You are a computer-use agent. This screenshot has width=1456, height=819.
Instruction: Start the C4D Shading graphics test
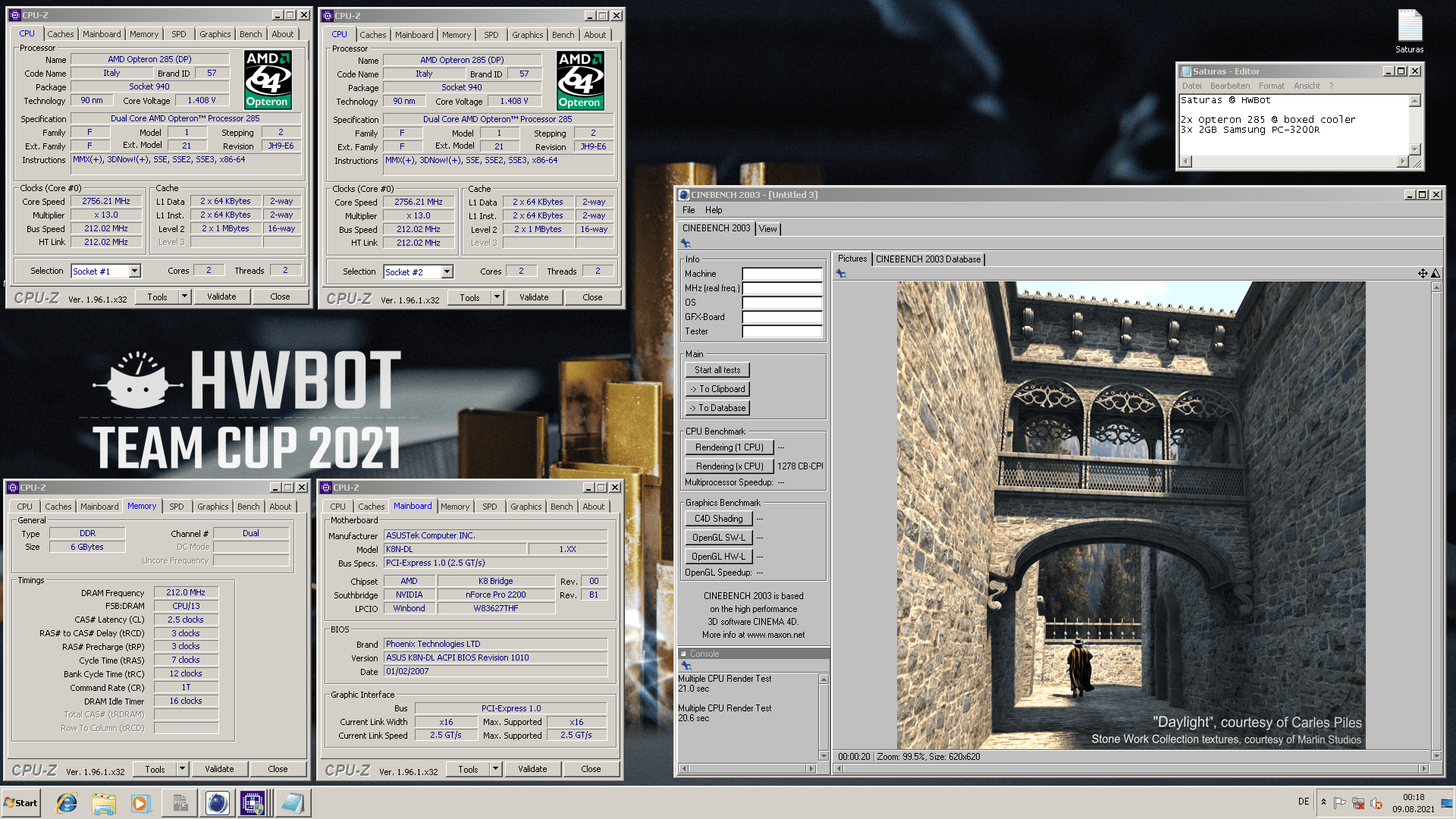(x=719, y=519)
